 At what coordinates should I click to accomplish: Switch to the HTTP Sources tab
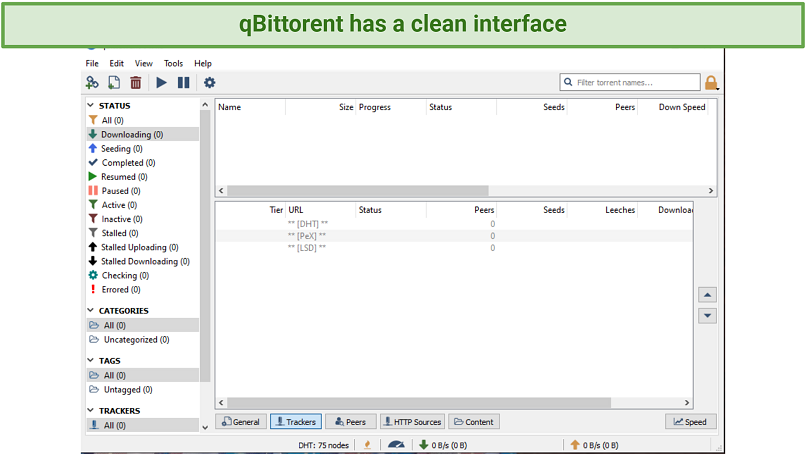point(413,422)
